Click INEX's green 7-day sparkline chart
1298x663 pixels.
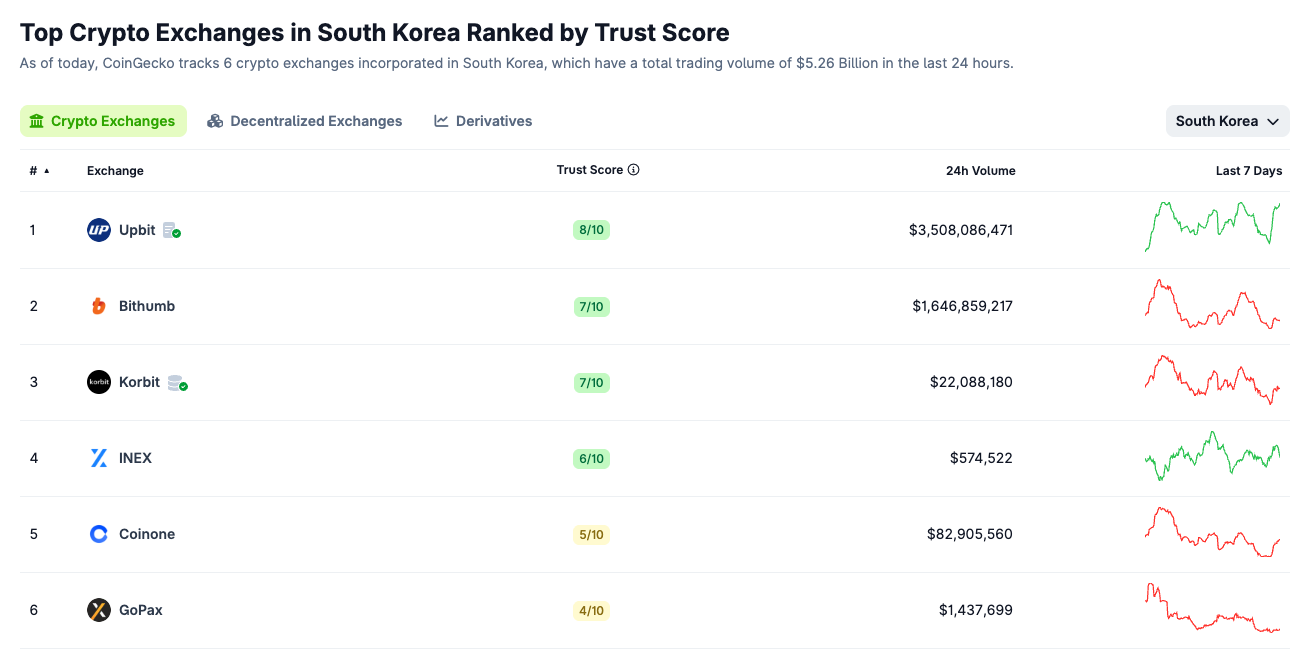1212,457
